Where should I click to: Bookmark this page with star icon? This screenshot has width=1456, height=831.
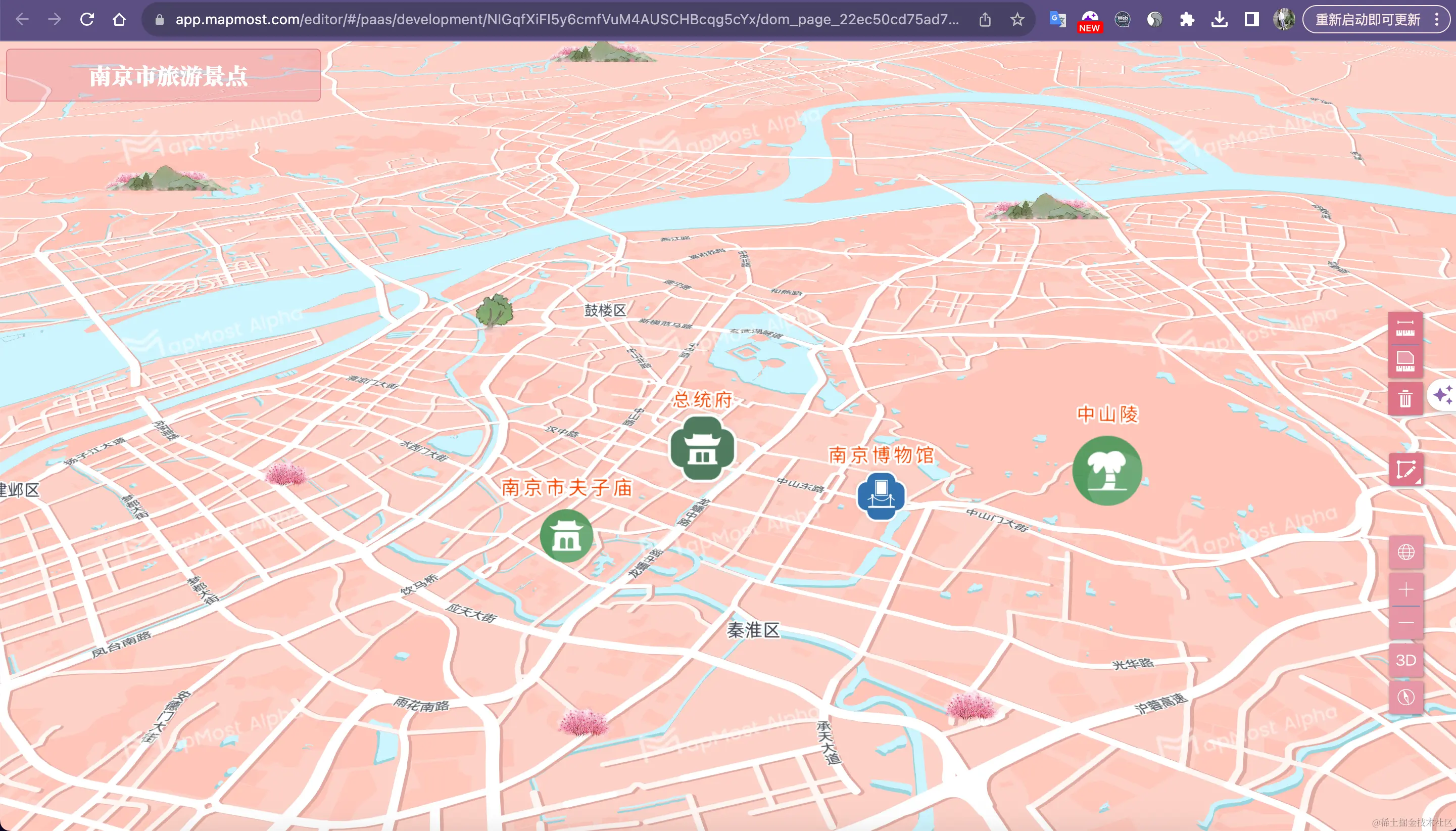click(x=1017, y=19)
